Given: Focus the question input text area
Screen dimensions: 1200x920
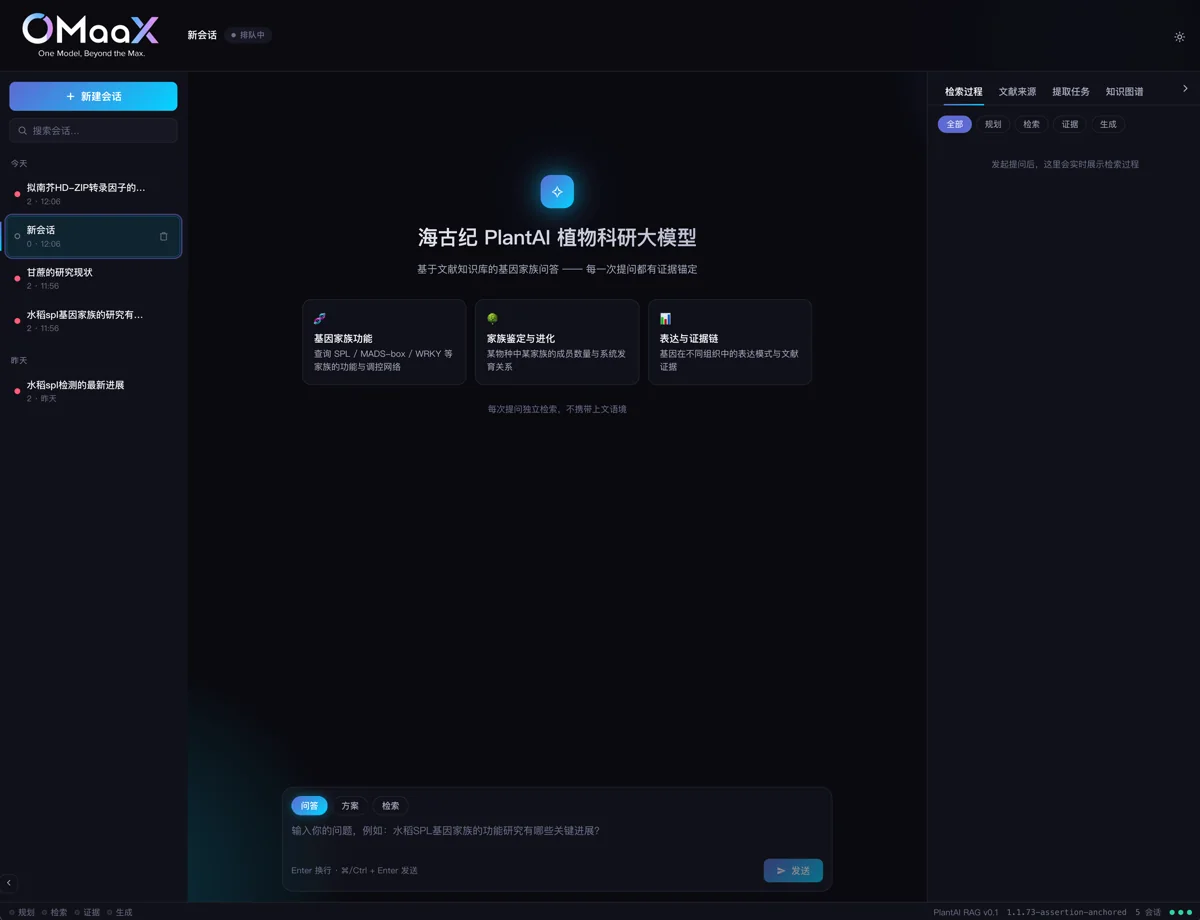Looking at the screenshot, I should point(557,831).
